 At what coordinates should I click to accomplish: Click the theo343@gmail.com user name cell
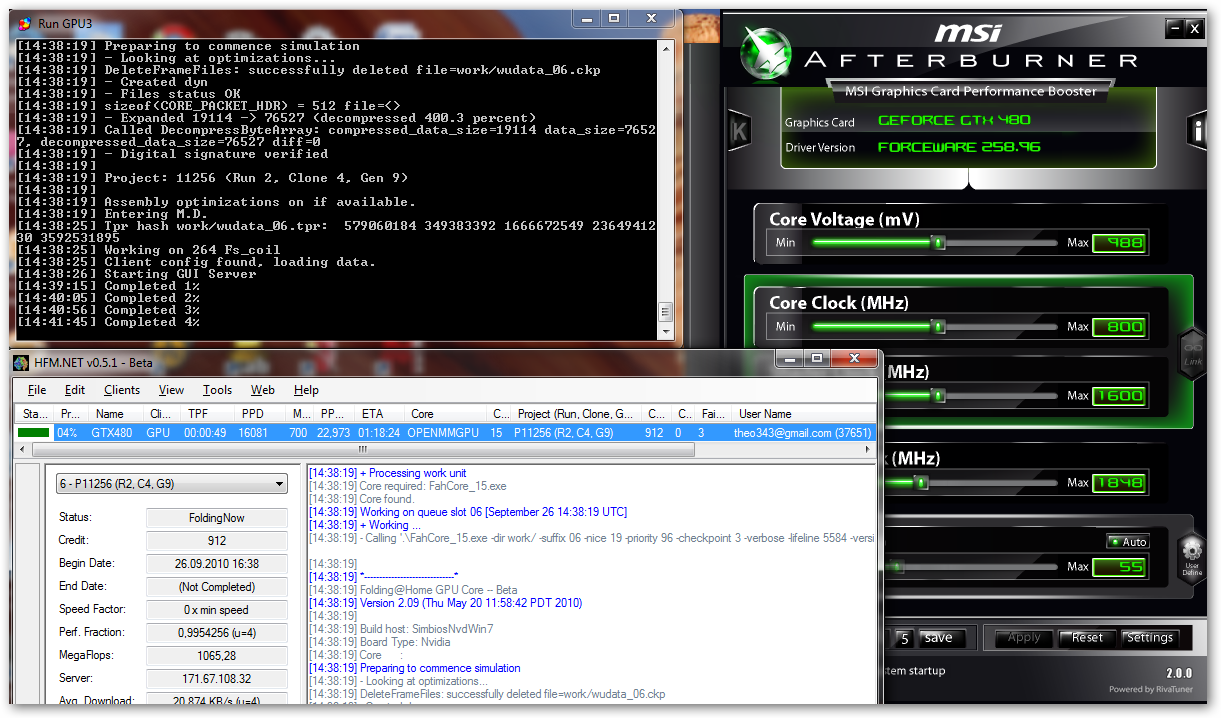coord(805,433)
